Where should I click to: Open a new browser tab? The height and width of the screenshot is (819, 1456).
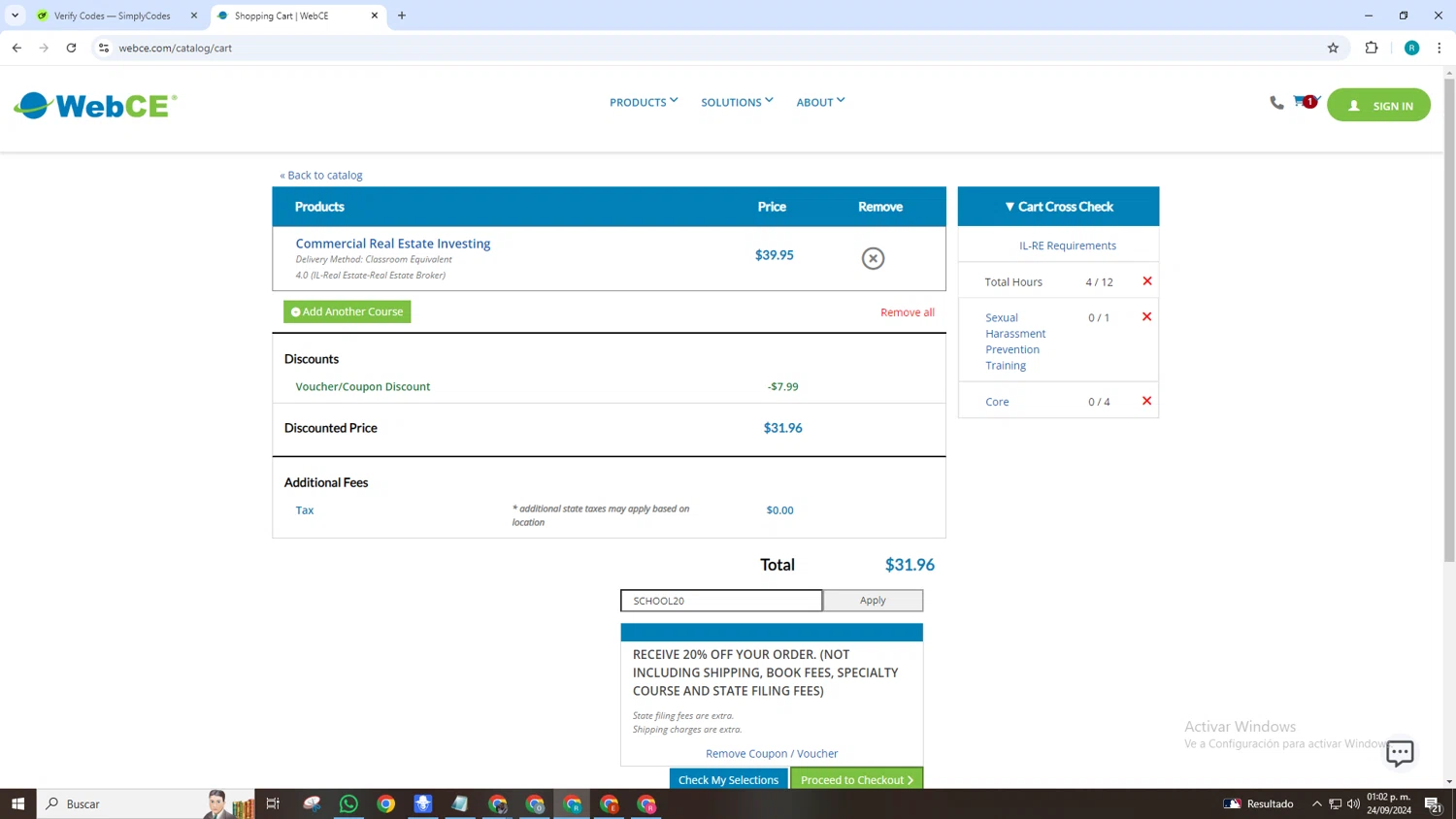point(402,16)
